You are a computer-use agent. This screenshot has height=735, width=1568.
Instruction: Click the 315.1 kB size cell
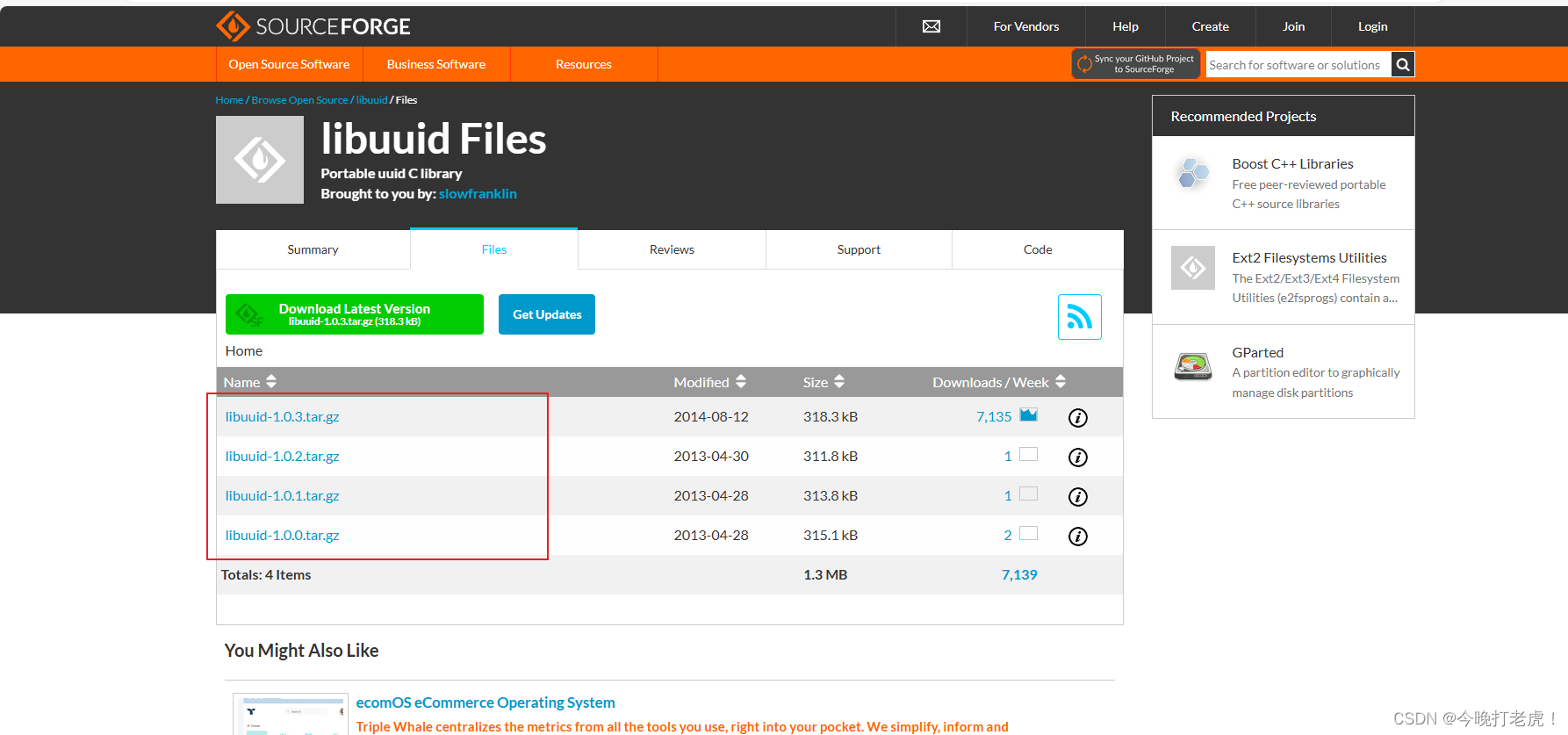[x=831, y=535]
